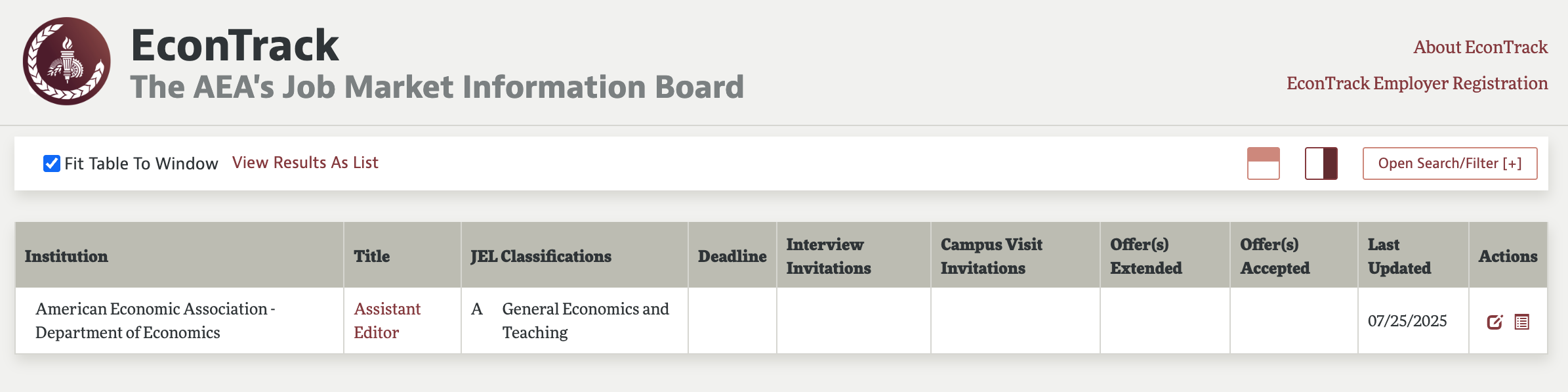Click the Title column header
Image resolution: width=1568 pixels, height=392 pixels.
(x=372, y=256)
